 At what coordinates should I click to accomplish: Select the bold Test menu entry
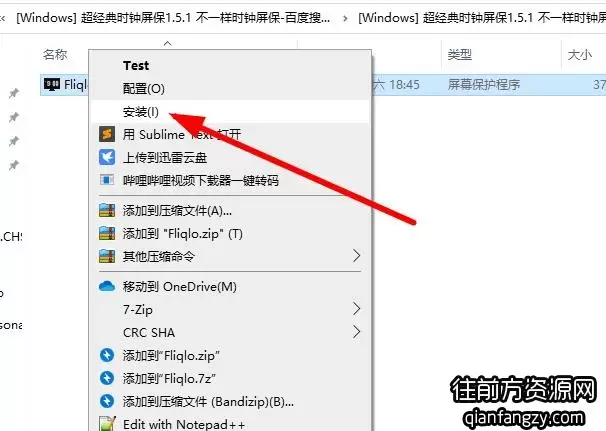click(136, 66)
